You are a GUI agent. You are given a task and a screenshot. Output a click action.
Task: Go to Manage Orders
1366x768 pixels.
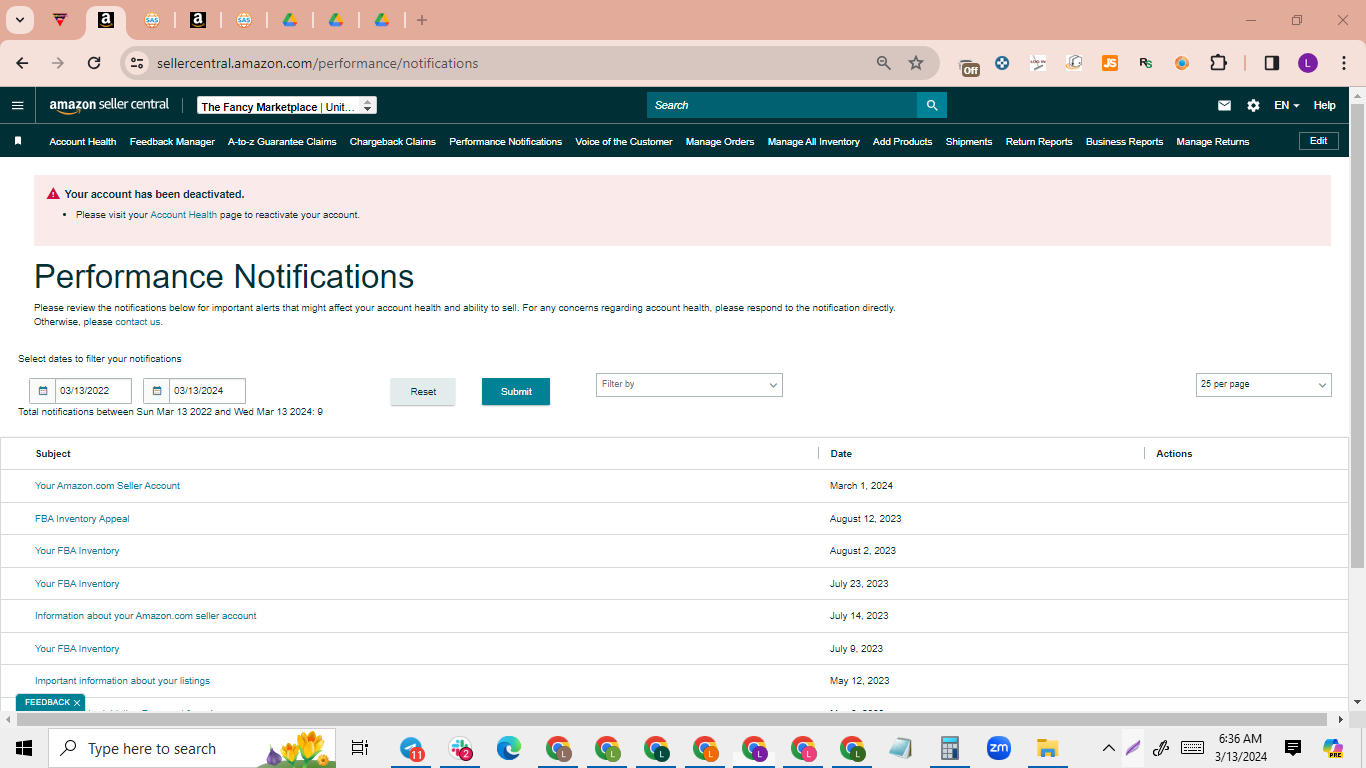(720, 142)
